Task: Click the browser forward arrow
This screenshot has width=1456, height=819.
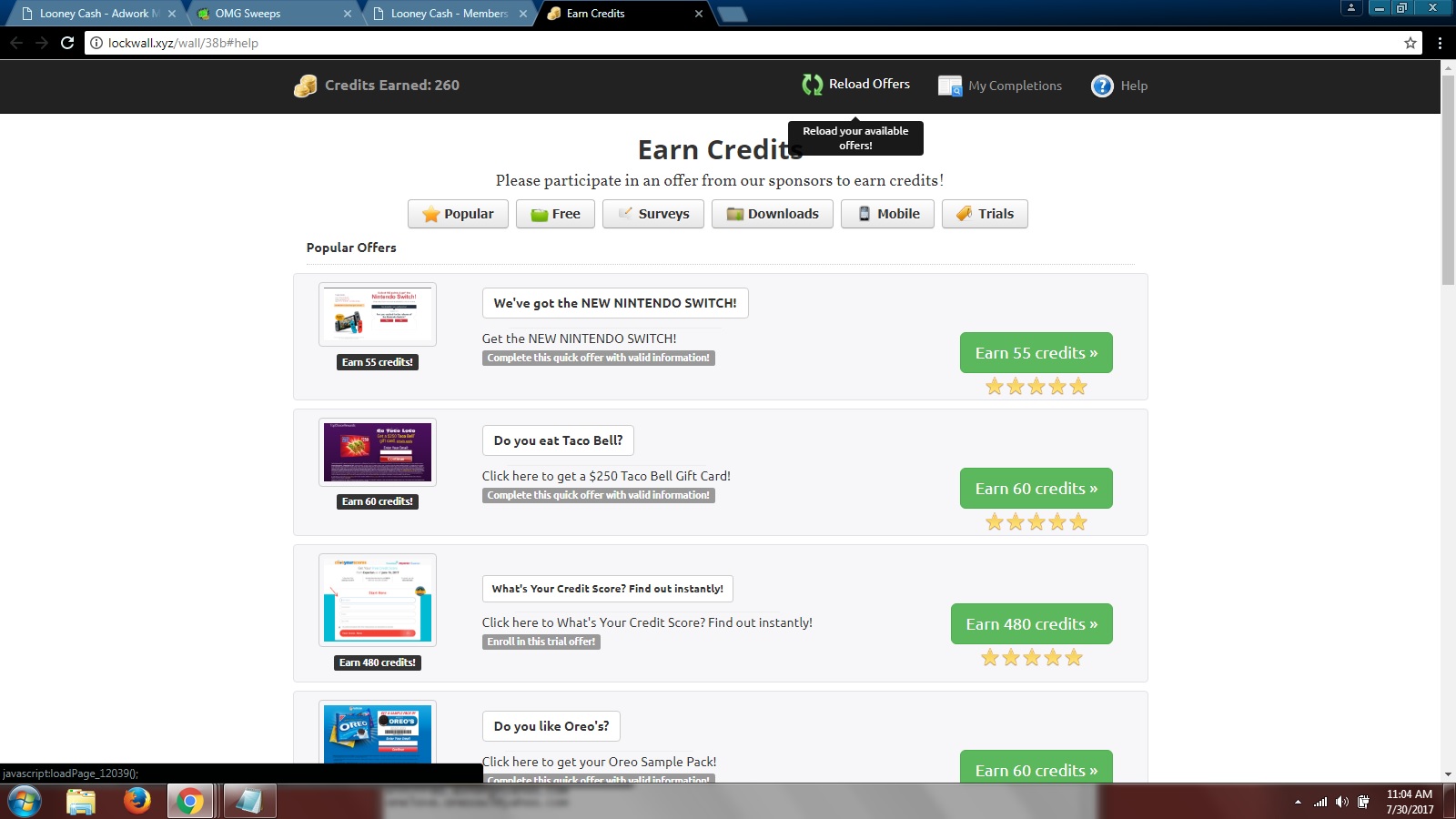Action: click(x=42, y=43)
